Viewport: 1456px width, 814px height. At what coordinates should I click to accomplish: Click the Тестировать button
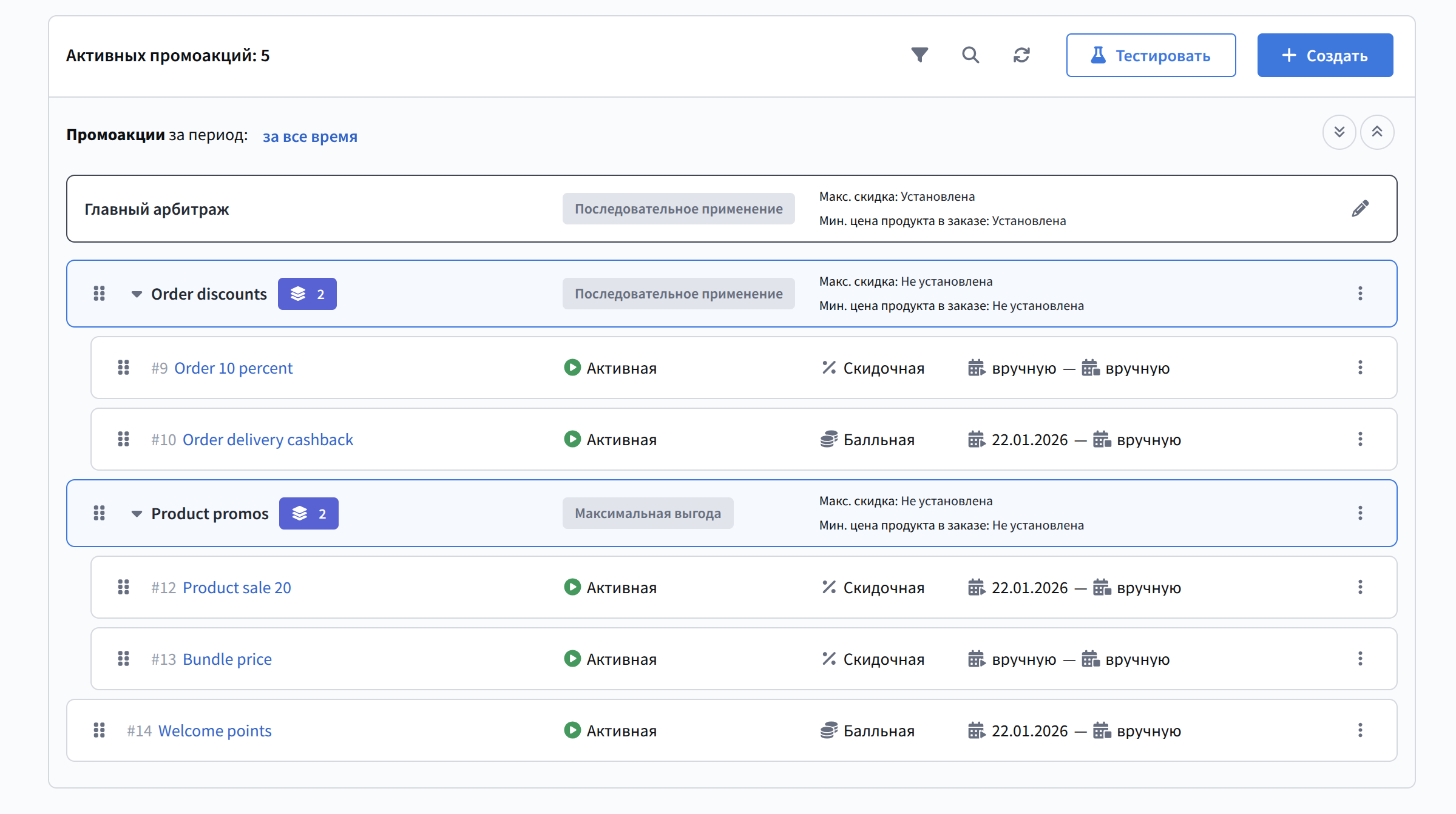(x=1151, y=55)
